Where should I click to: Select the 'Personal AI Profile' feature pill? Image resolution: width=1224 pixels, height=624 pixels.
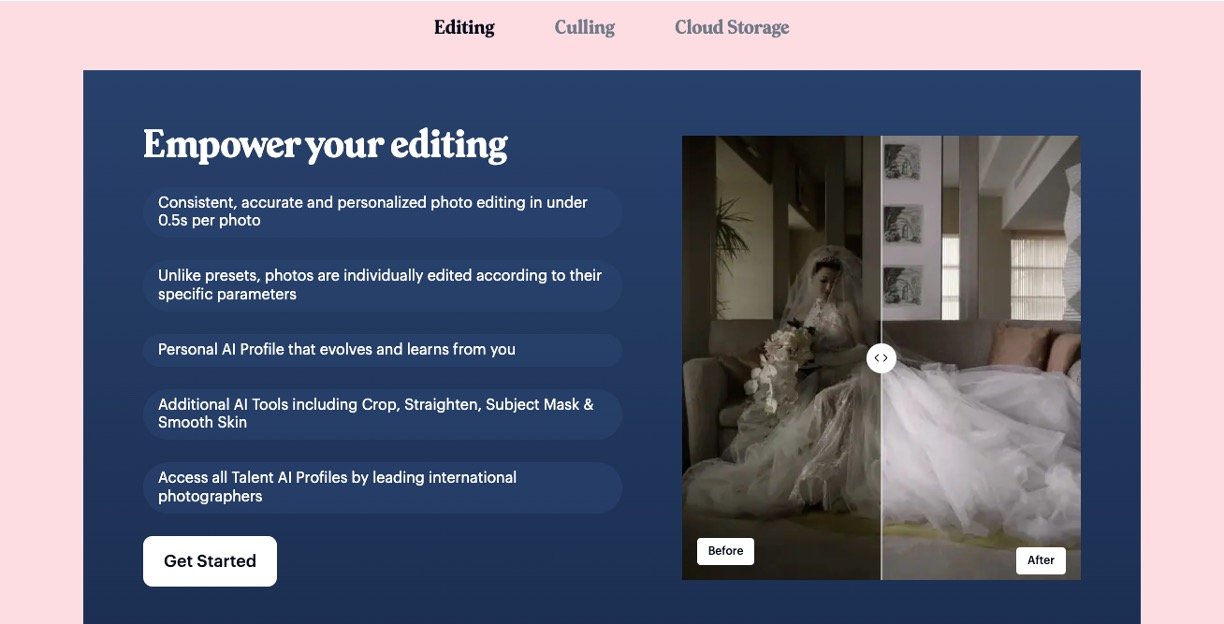(x=382, y=350)
